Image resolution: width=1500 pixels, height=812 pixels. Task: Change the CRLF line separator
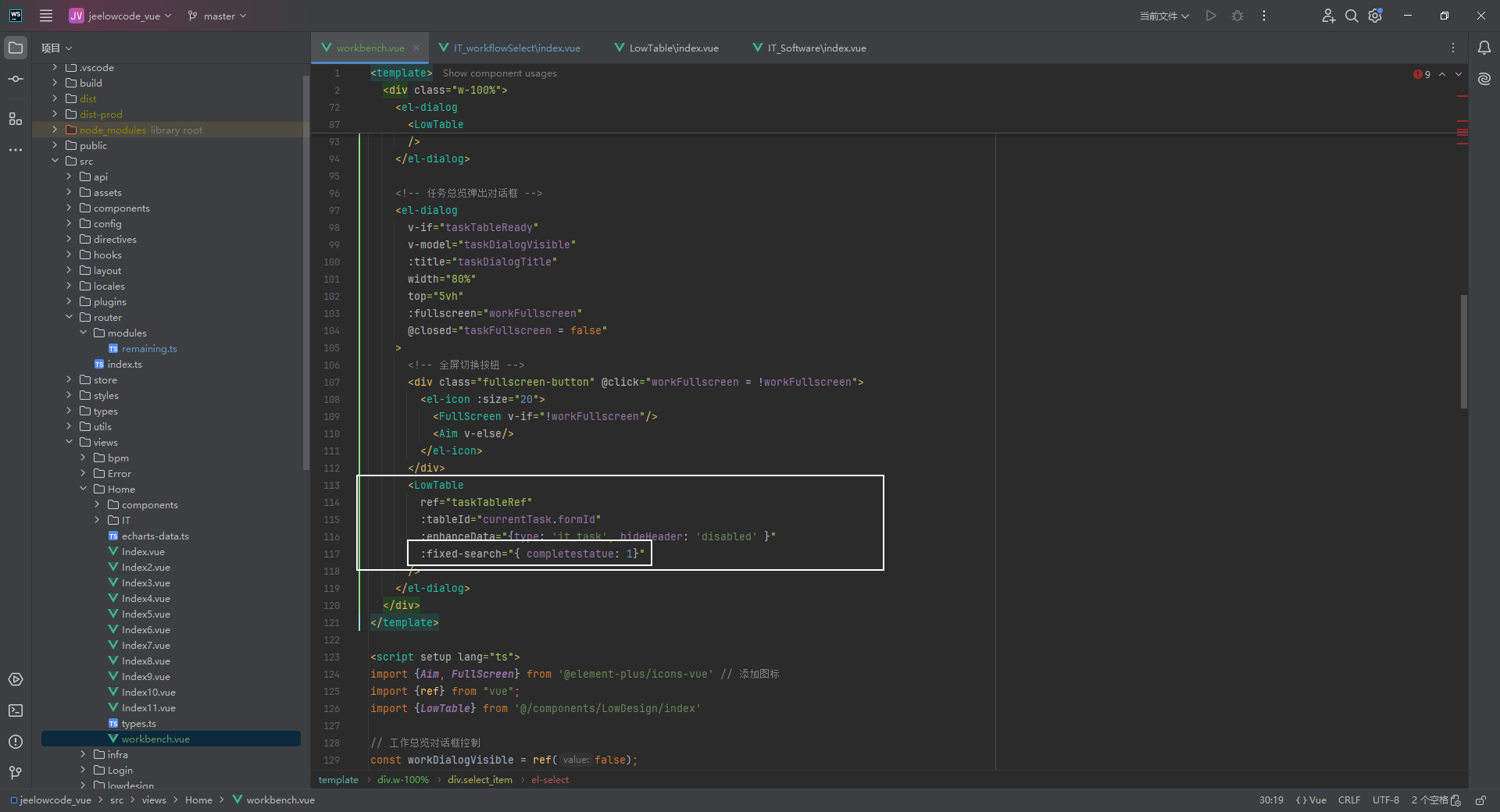(1349, 800)
